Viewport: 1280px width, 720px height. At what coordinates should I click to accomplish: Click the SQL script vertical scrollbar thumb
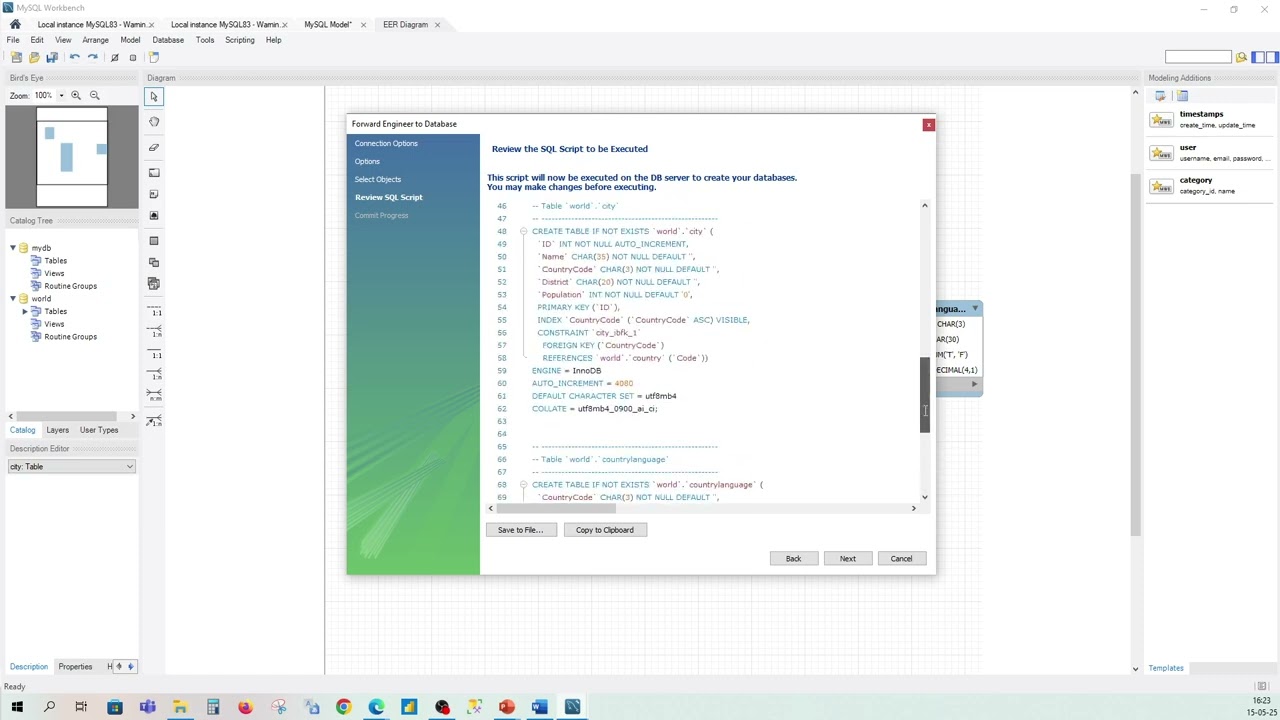[x=924, y=394]
